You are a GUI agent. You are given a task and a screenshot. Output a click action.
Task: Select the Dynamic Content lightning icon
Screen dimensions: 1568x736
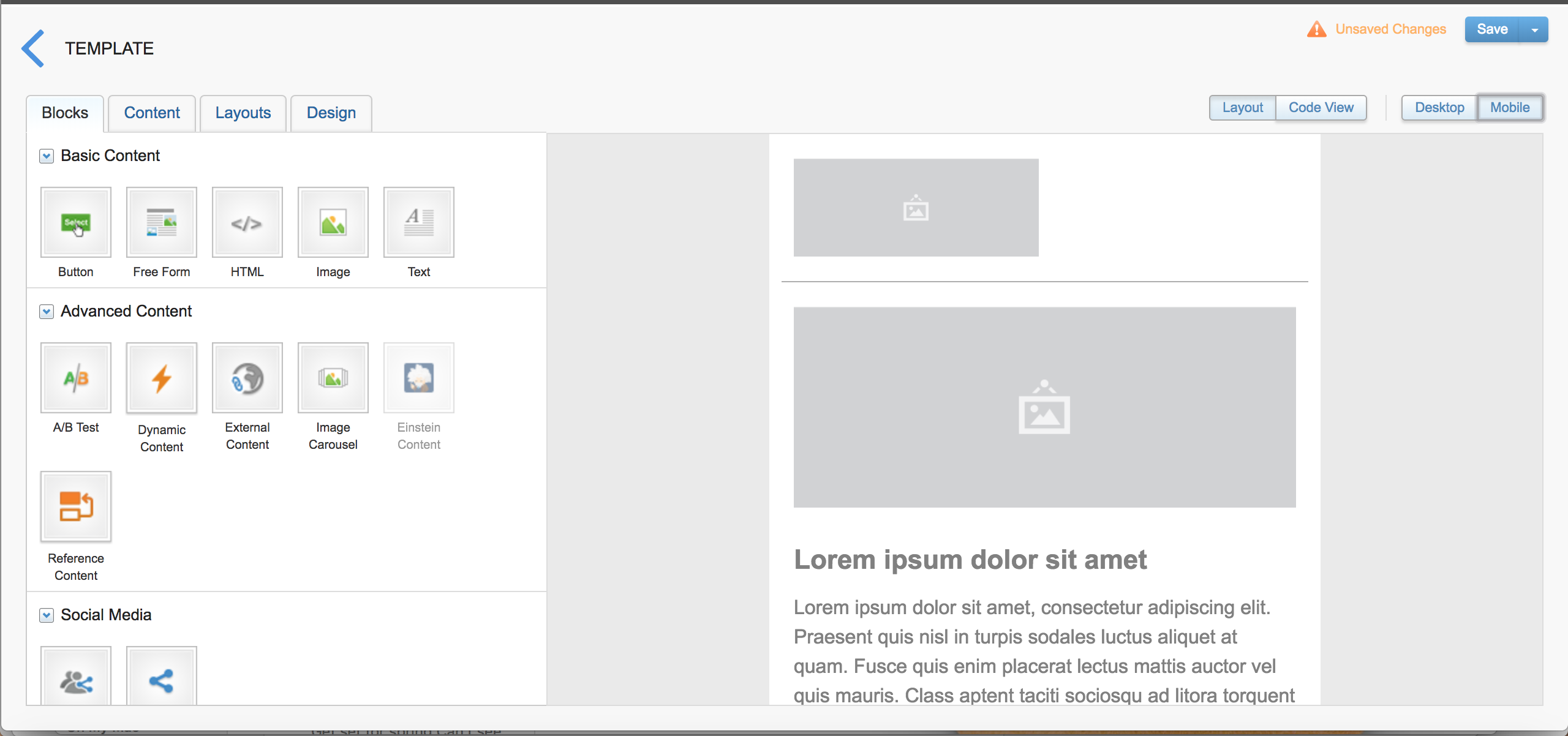pos(162,378)
